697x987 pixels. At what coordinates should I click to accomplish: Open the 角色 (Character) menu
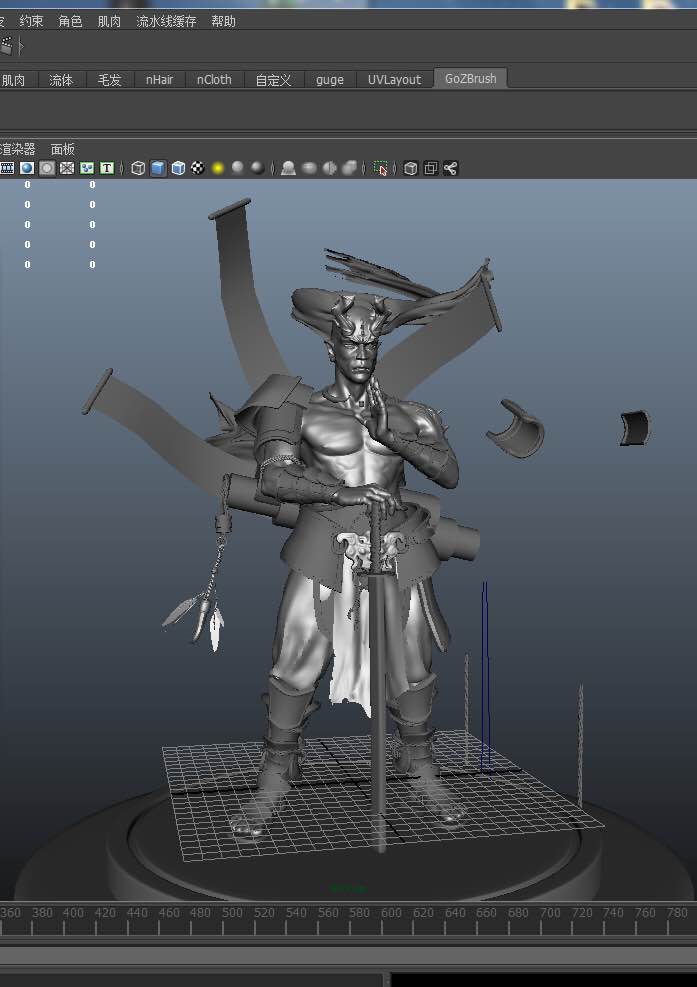tap(70, 21)
